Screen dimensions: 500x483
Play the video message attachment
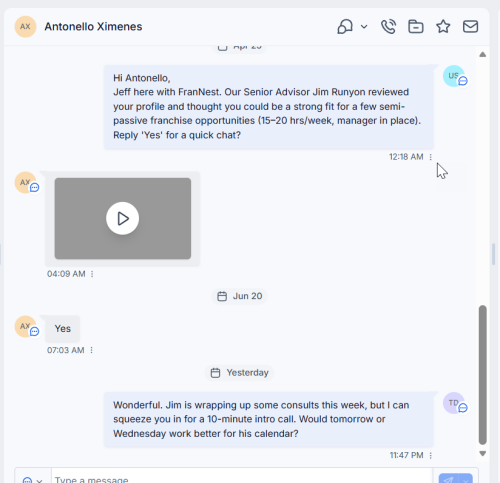[x=123, y=218]
